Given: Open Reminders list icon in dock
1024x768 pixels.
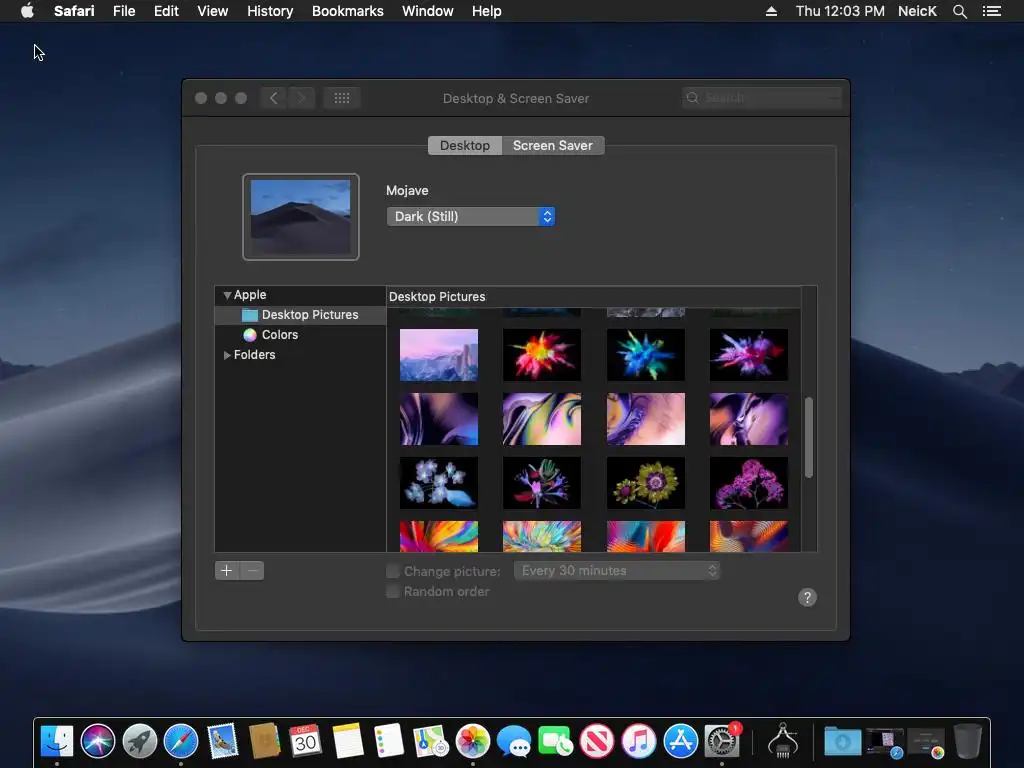Looking at the screenshot, I should click(389, 741).
